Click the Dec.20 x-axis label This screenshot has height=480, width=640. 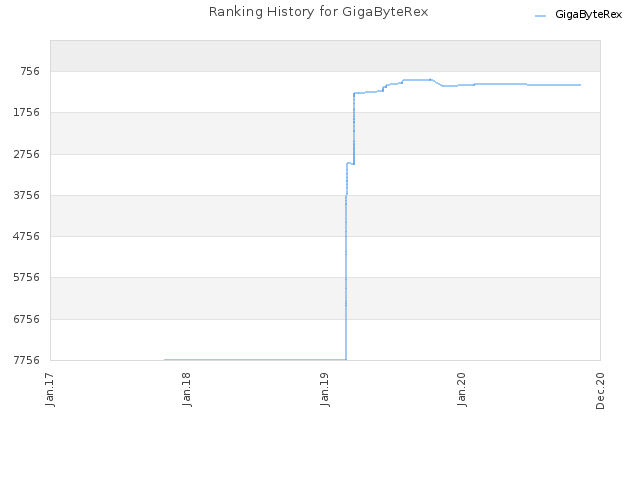600,391
